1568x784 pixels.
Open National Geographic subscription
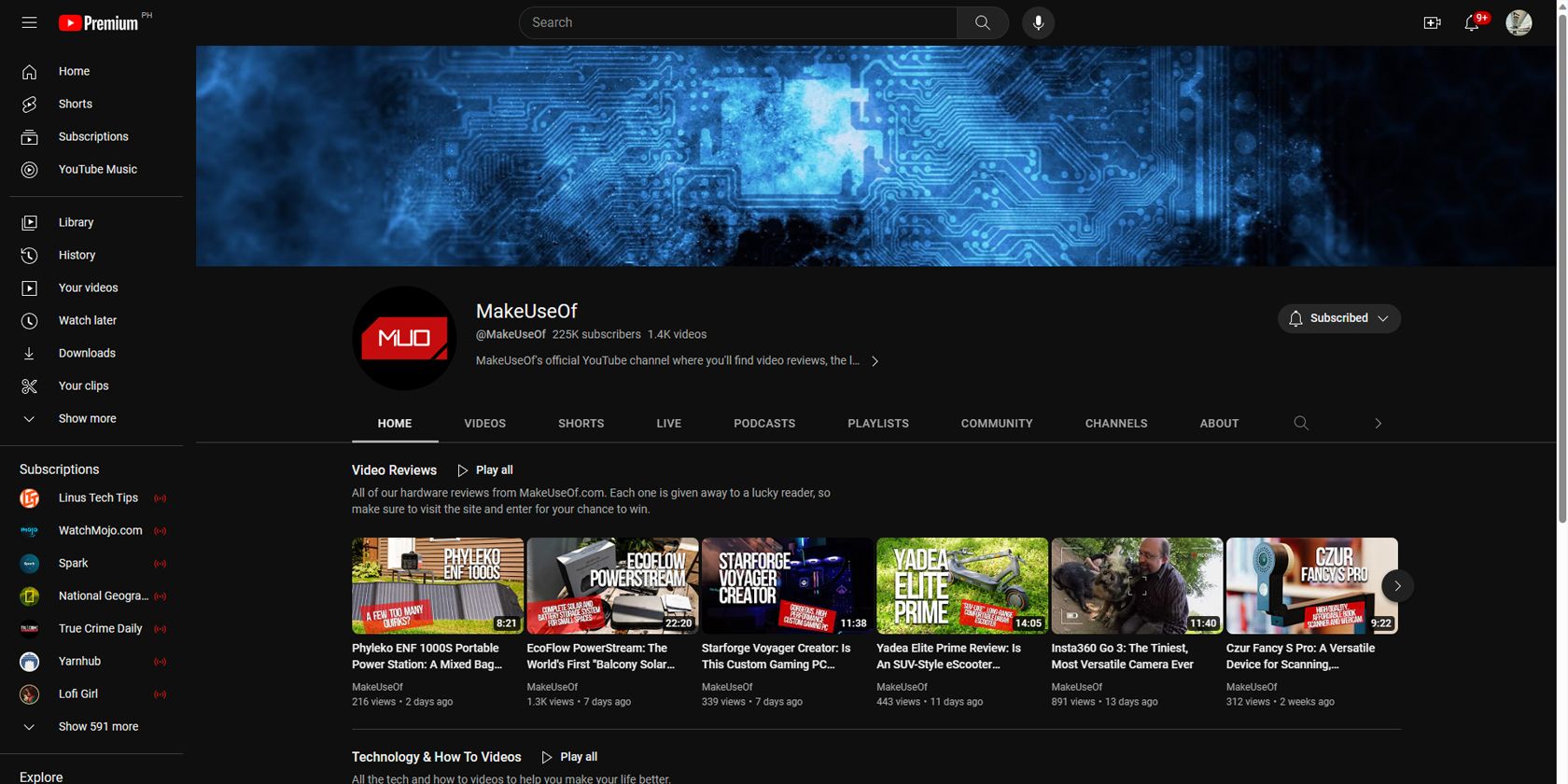point(96,595)
